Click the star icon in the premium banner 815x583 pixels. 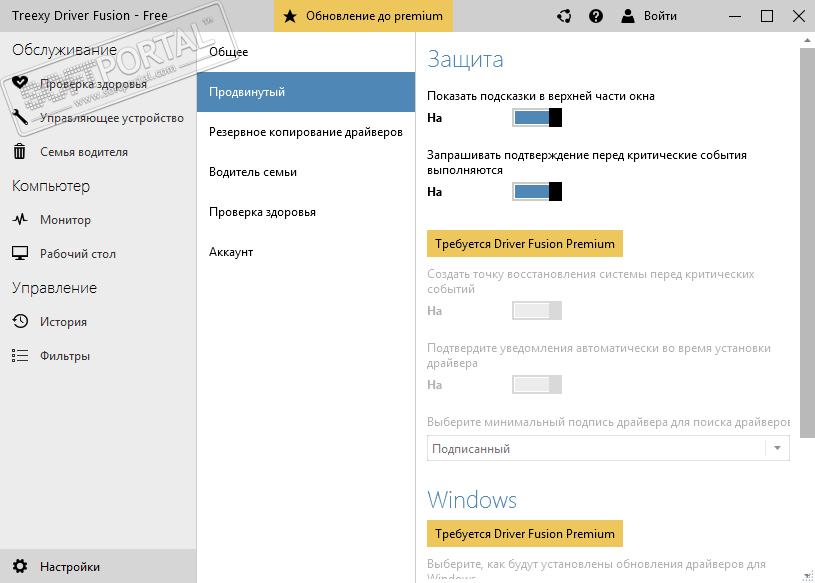coord(290,16)
